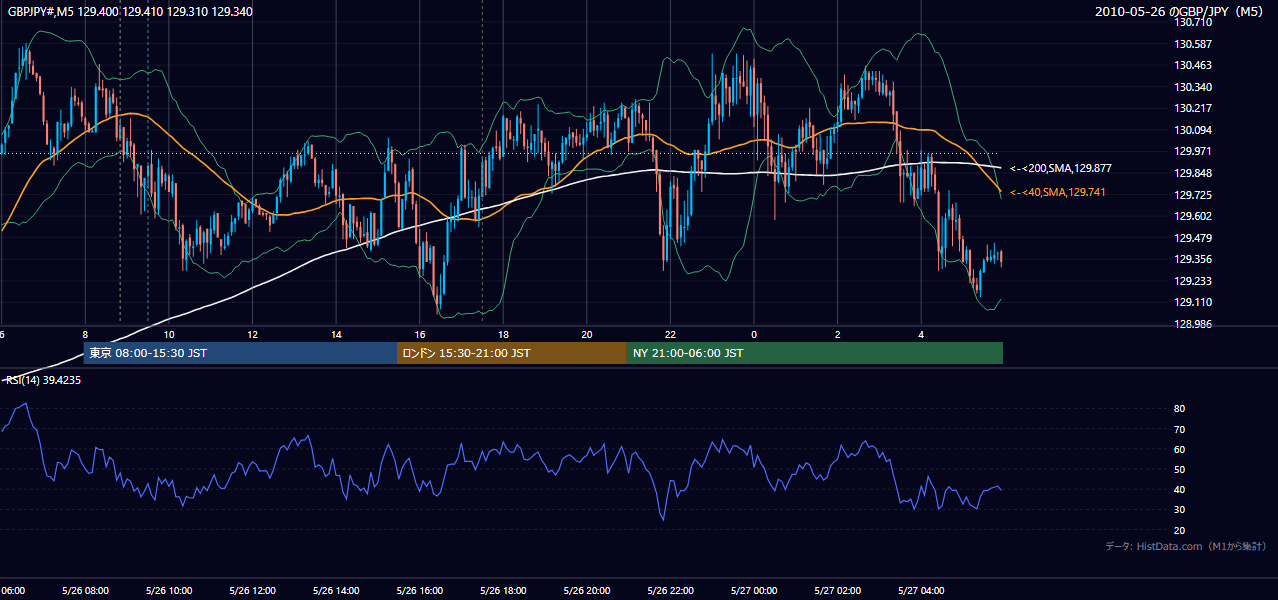The image size is (1278, 600).
Task: Click the RSI scale value 70
Action: 1179,429
